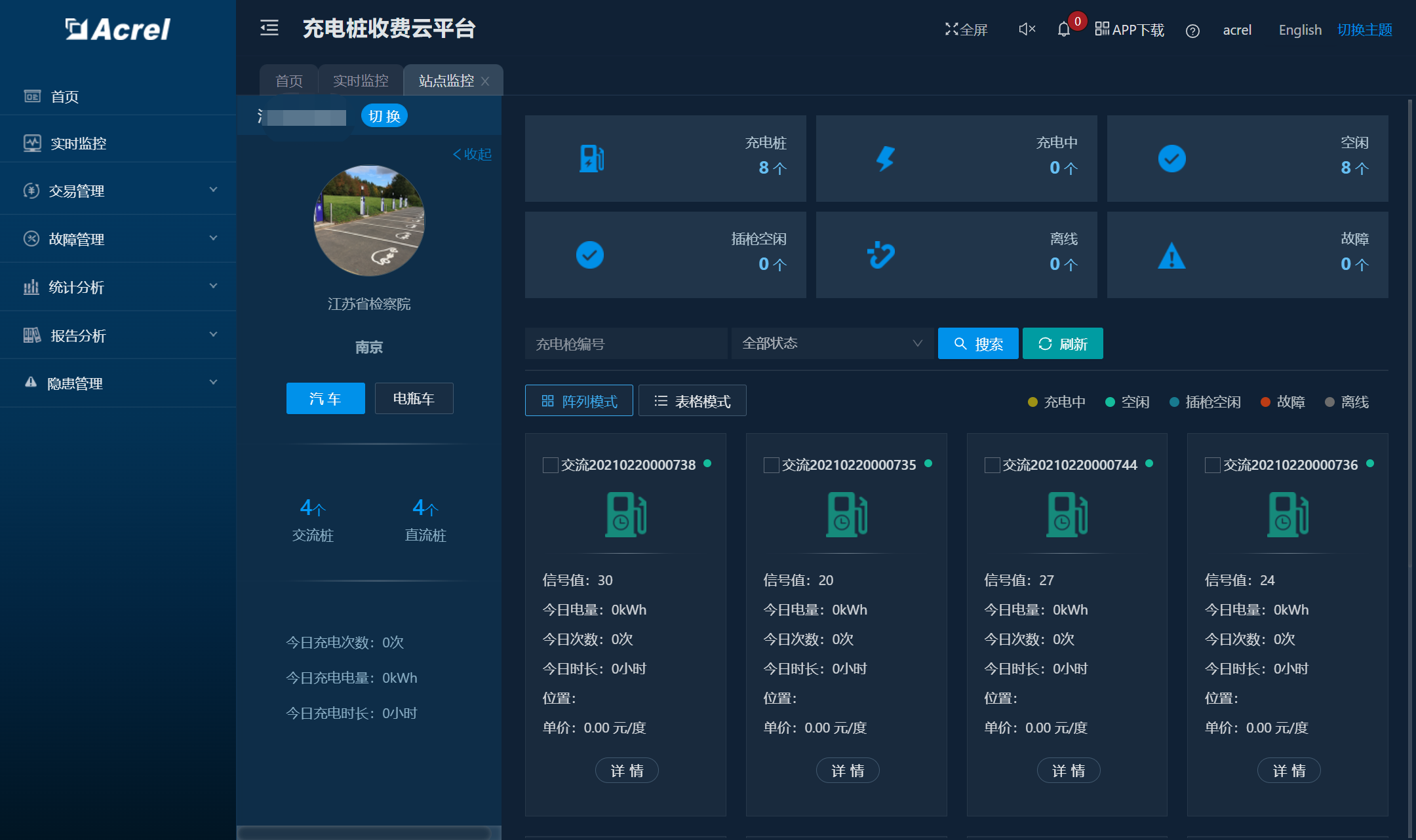Mute sound using the speaker icon
The width and height of the screenshot is (1416, 840).
(x=1027, y=29)
